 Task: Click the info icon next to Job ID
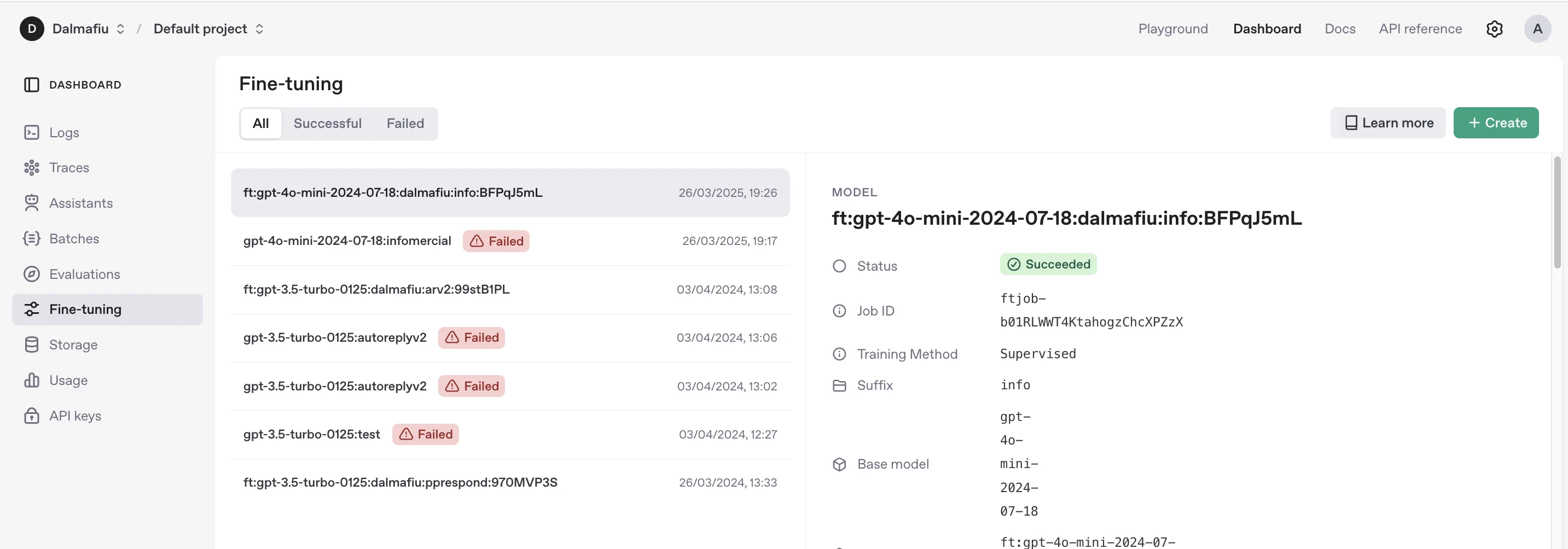coord(839,311)
